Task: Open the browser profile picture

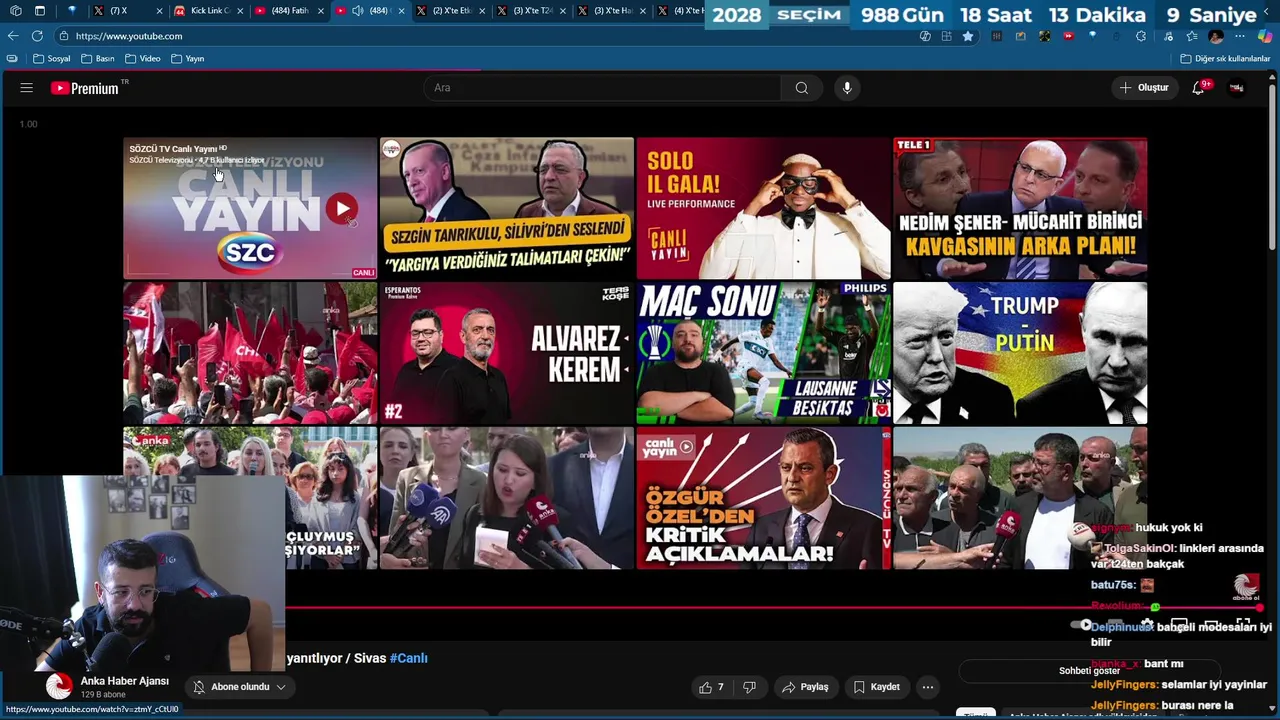Action: tap(1216, 36)
